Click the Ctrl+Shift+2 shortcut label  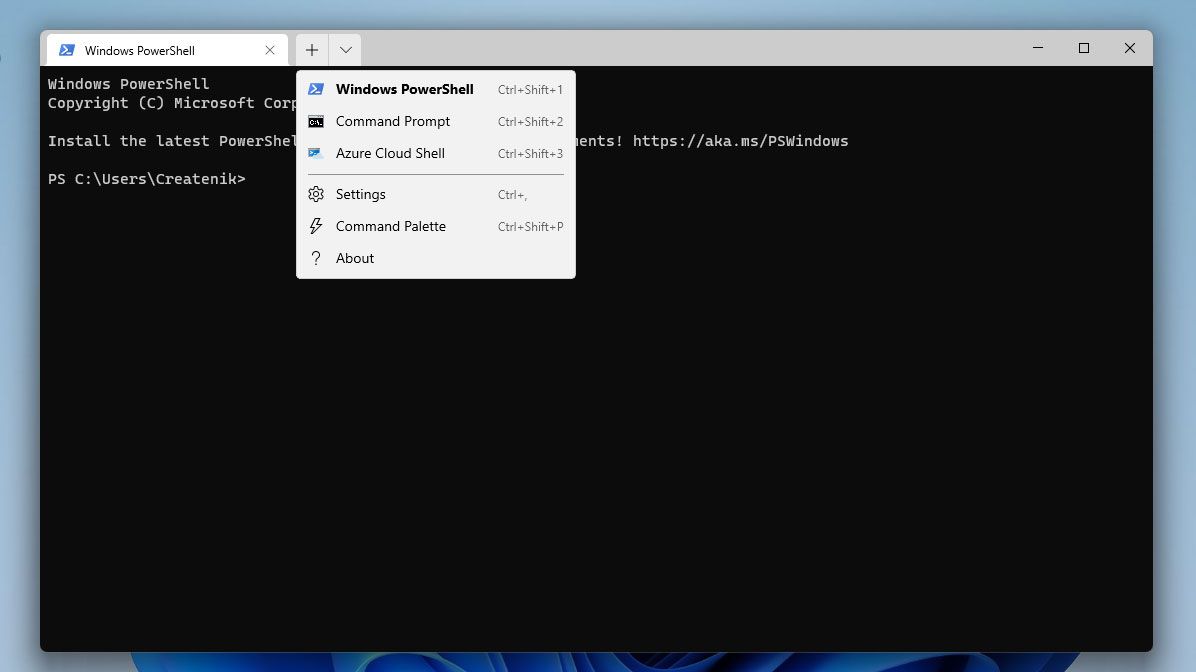pyautogui.click(x=530, y=122)
